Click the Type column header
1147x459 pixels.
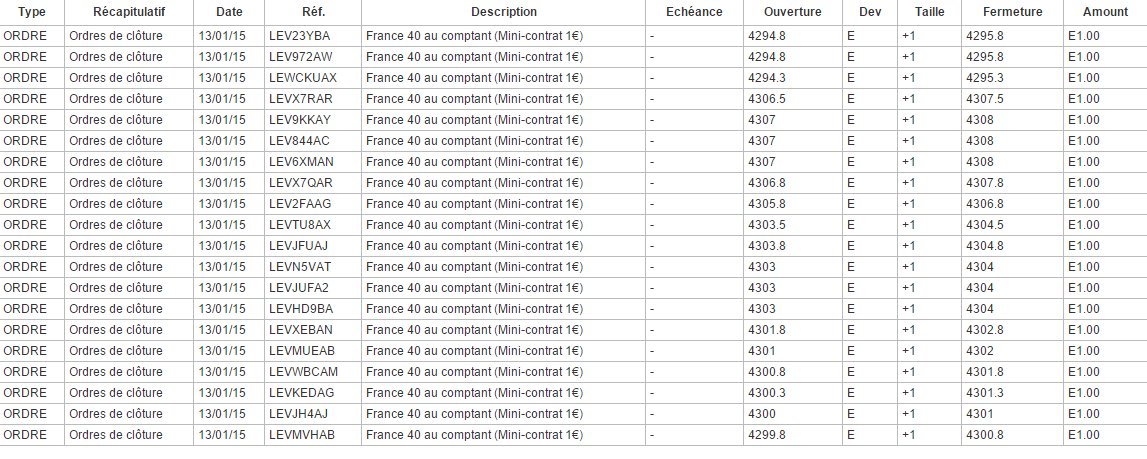32,12
